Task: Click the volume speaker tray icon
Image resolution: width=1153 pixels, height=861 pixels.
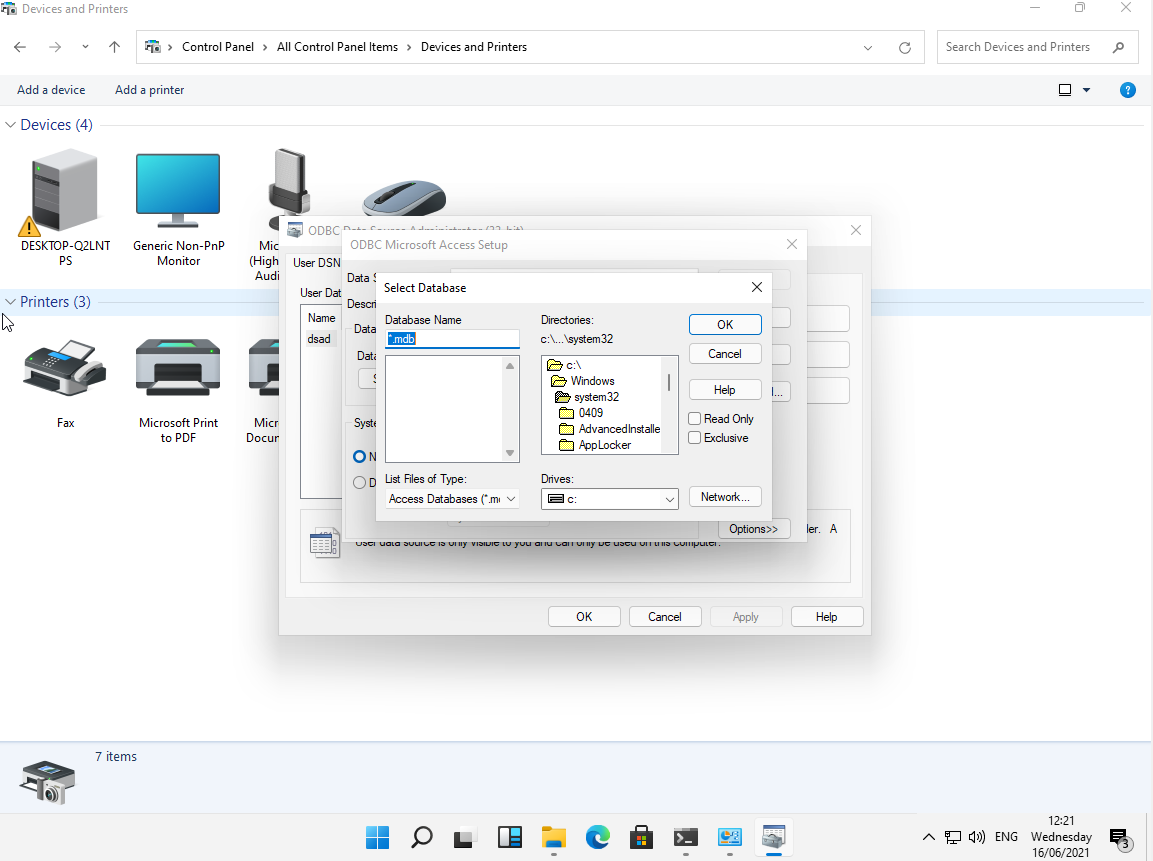Action: 977,837
